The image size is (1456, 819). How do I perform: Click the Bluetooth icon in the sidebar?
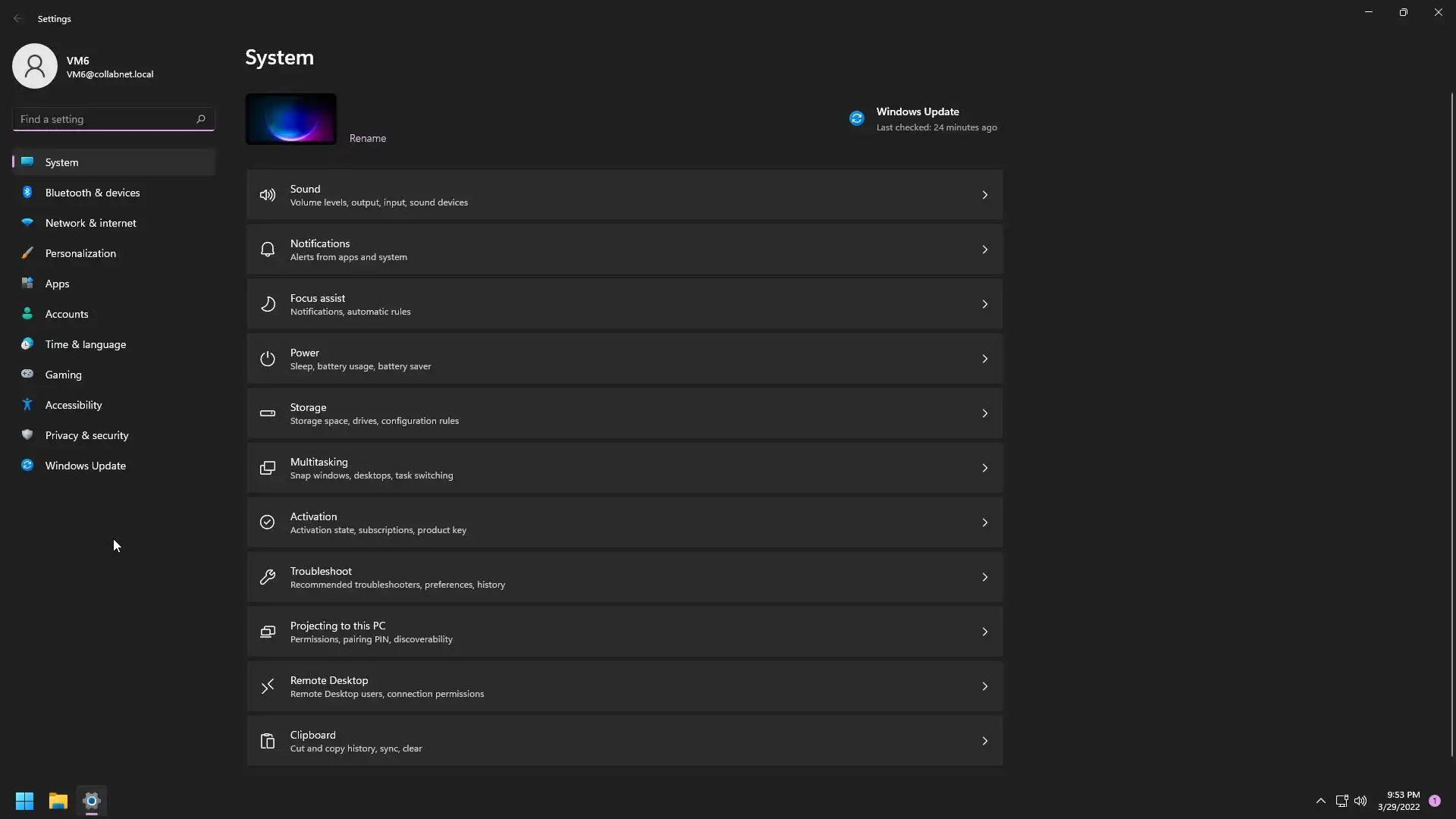coord(27,193)
